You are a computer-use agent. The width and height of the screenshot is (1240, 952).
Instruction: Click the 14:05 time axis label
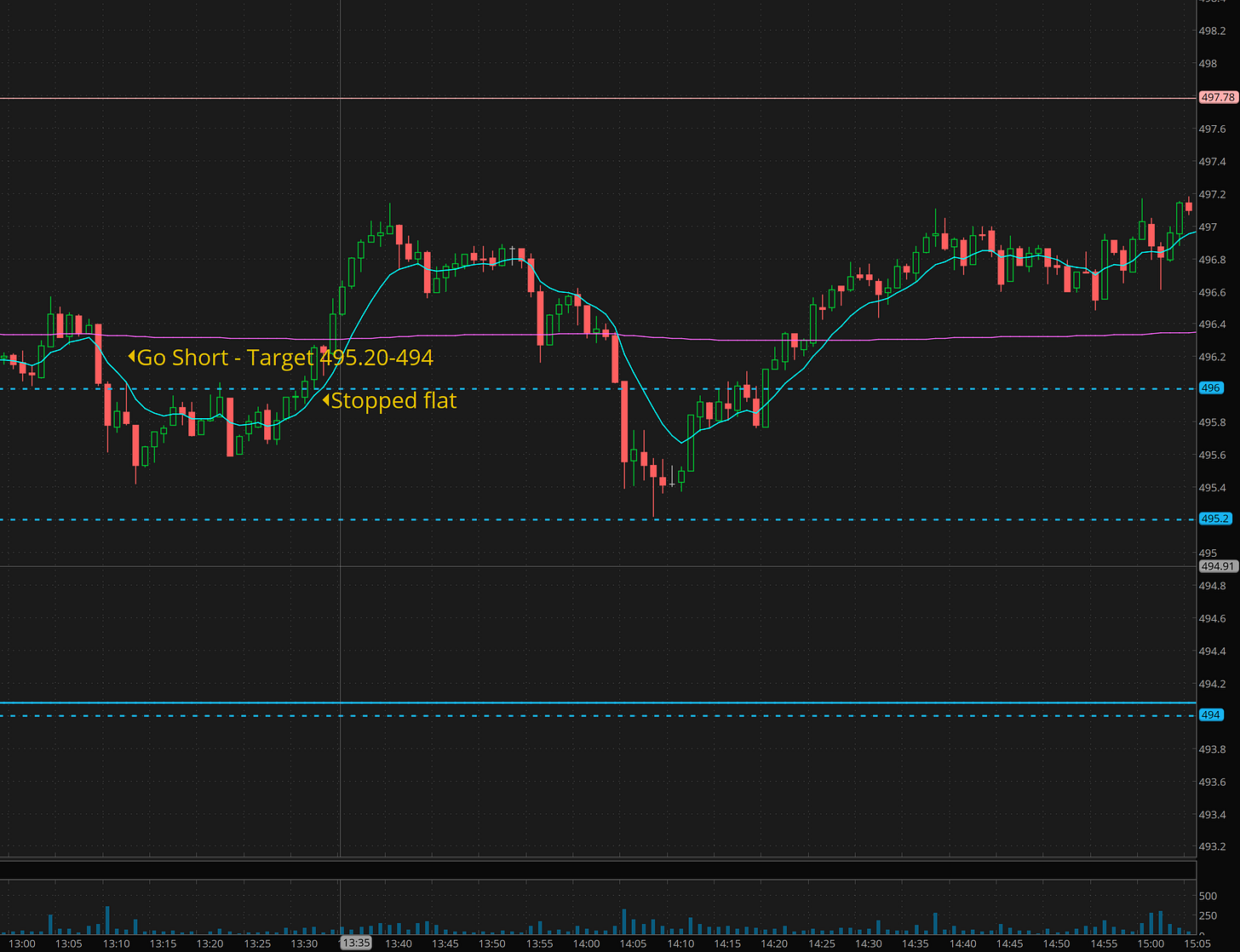click(x=633, y=943)
